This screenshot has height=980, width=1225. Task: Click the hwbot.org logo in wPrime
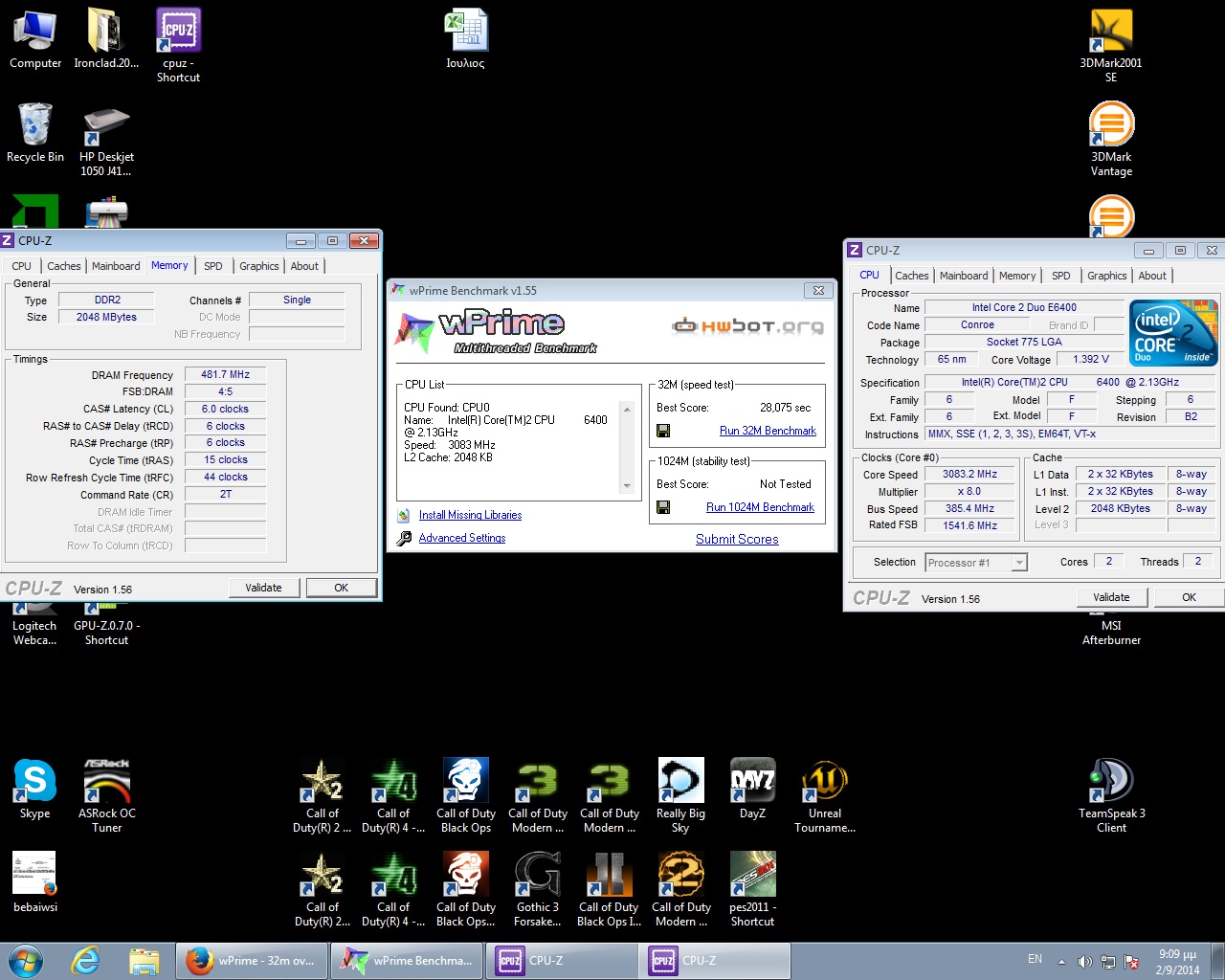(747, 326)
